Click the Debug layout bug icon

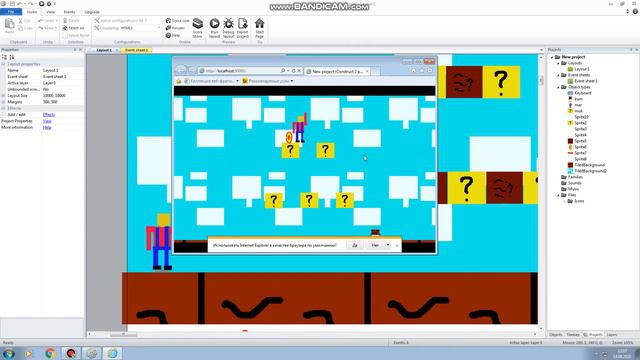228,24
